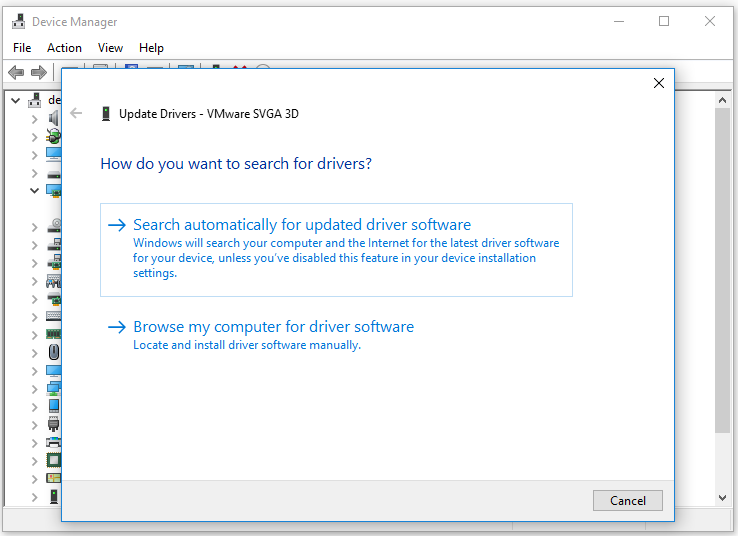Image resolution: width=738 pixels, height=536 pixels.
Task: Choose Search automatically for updated driver software
Action: pos(336,250)
